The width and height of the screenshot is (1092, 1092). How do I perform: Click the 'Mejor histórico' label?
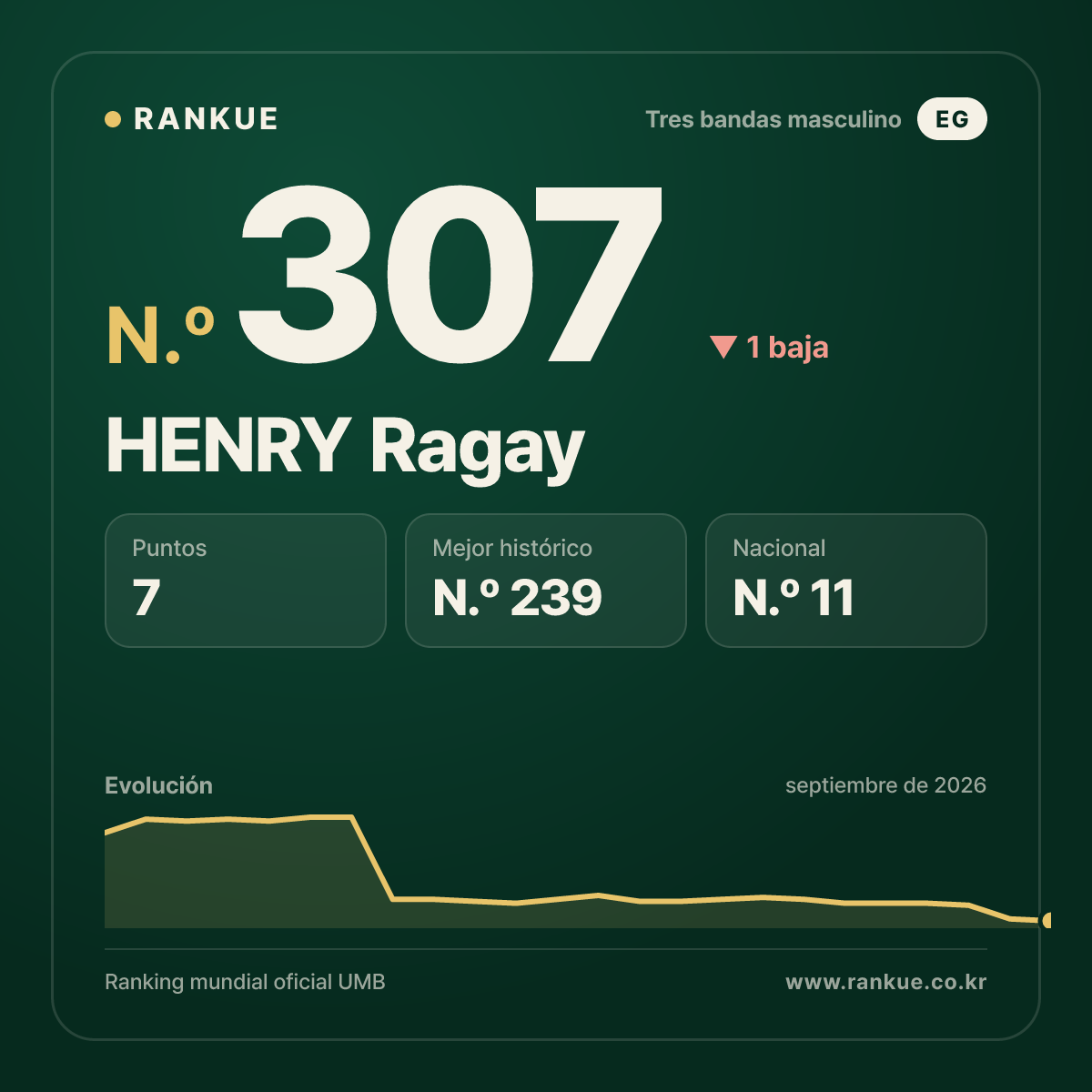coord(512,548)
